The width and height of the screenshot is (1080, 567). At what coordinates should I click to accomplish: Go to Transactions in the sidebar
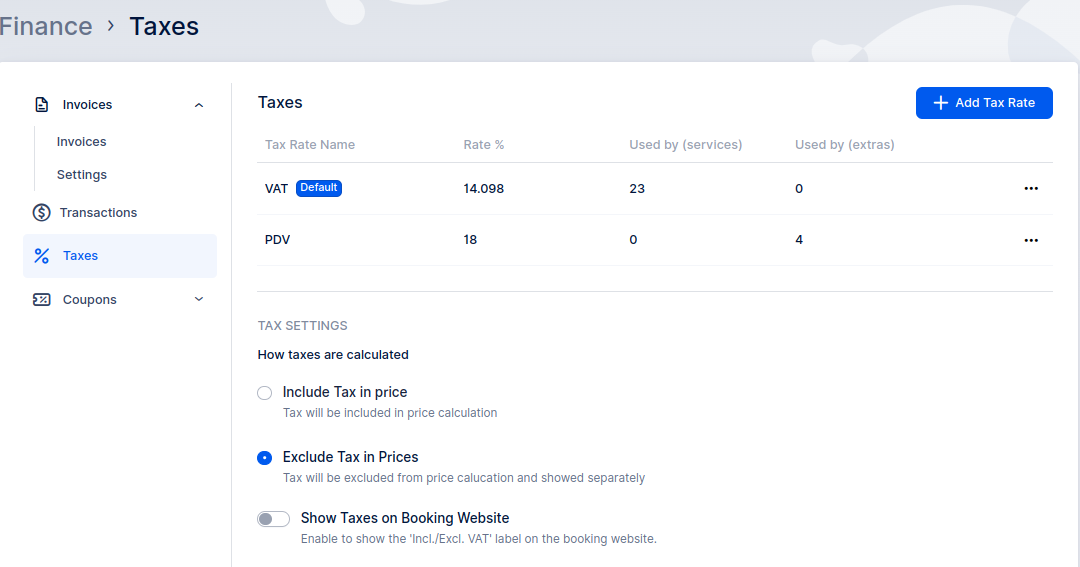coord(98,212)
